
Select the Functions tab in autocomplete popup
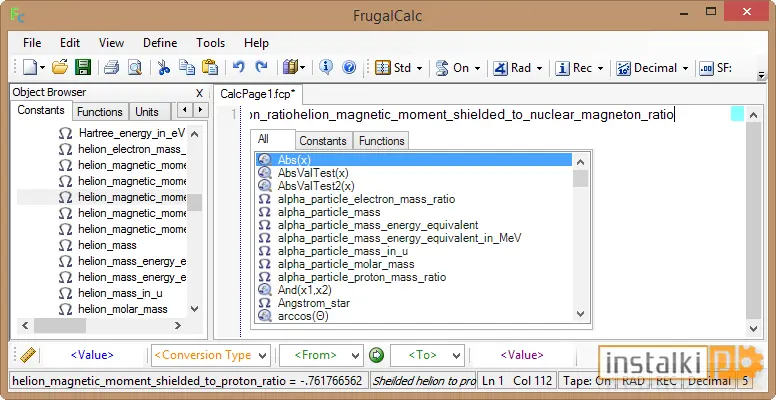point(382,141)
